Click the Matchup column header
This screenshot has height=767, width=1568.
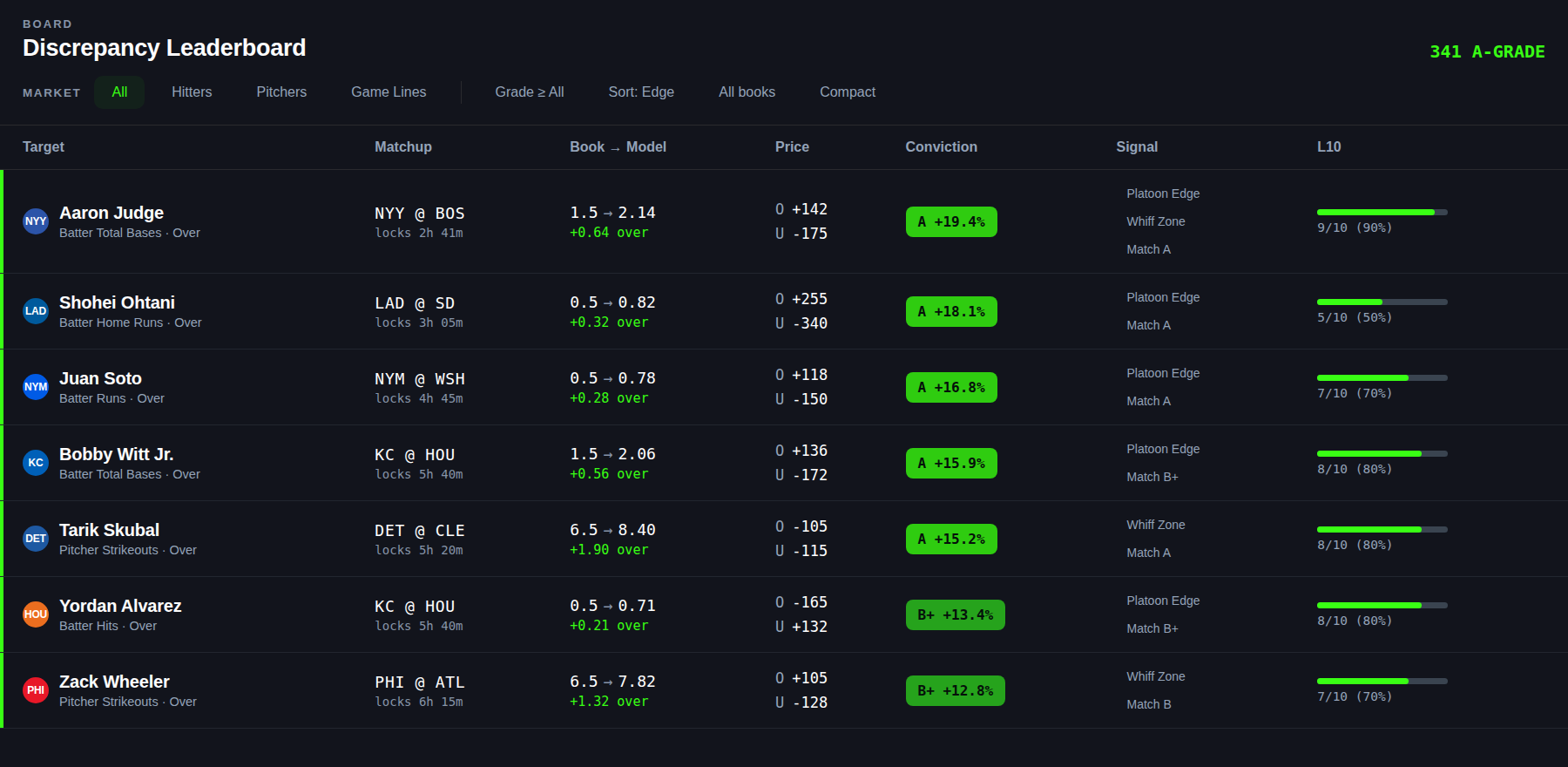click(x=403, y=147)
